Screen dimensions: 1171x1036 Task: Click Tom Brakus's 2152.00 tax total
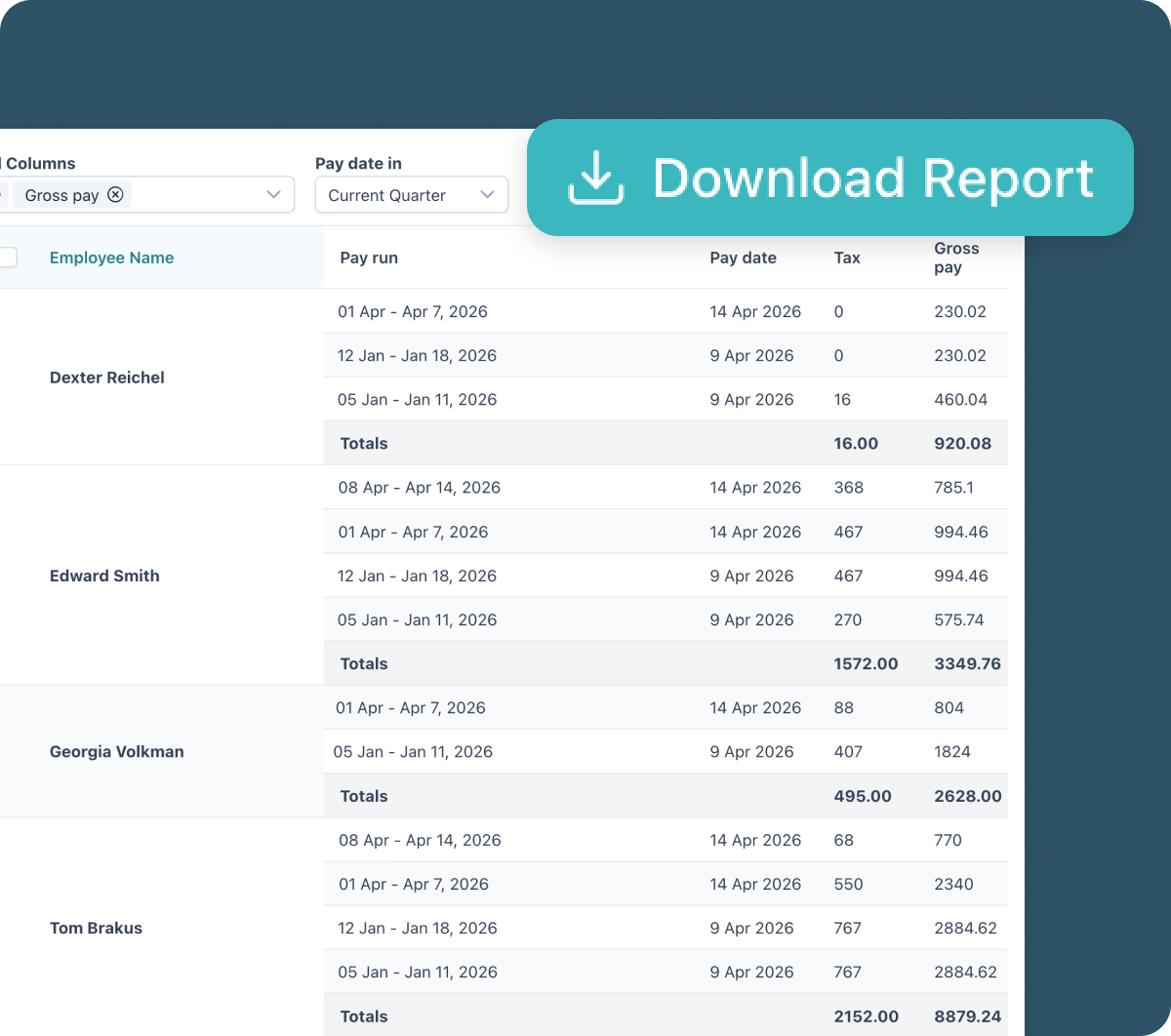tap(866, 1016)
